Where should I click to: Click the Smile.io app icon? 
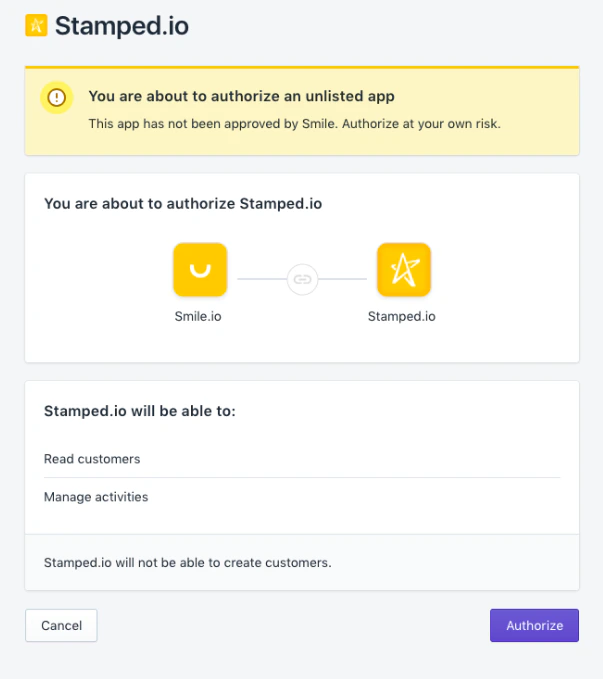point(200,269)
